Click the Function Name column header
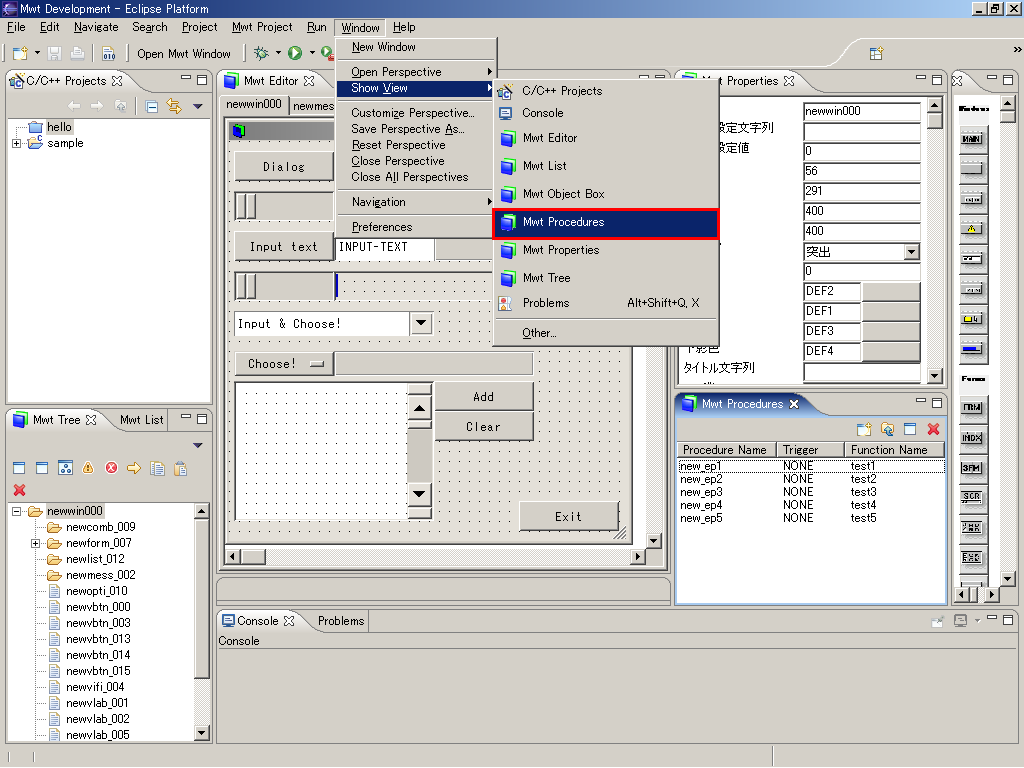The width and height of the screenshot is (1024, 768). tap(894, 450)
